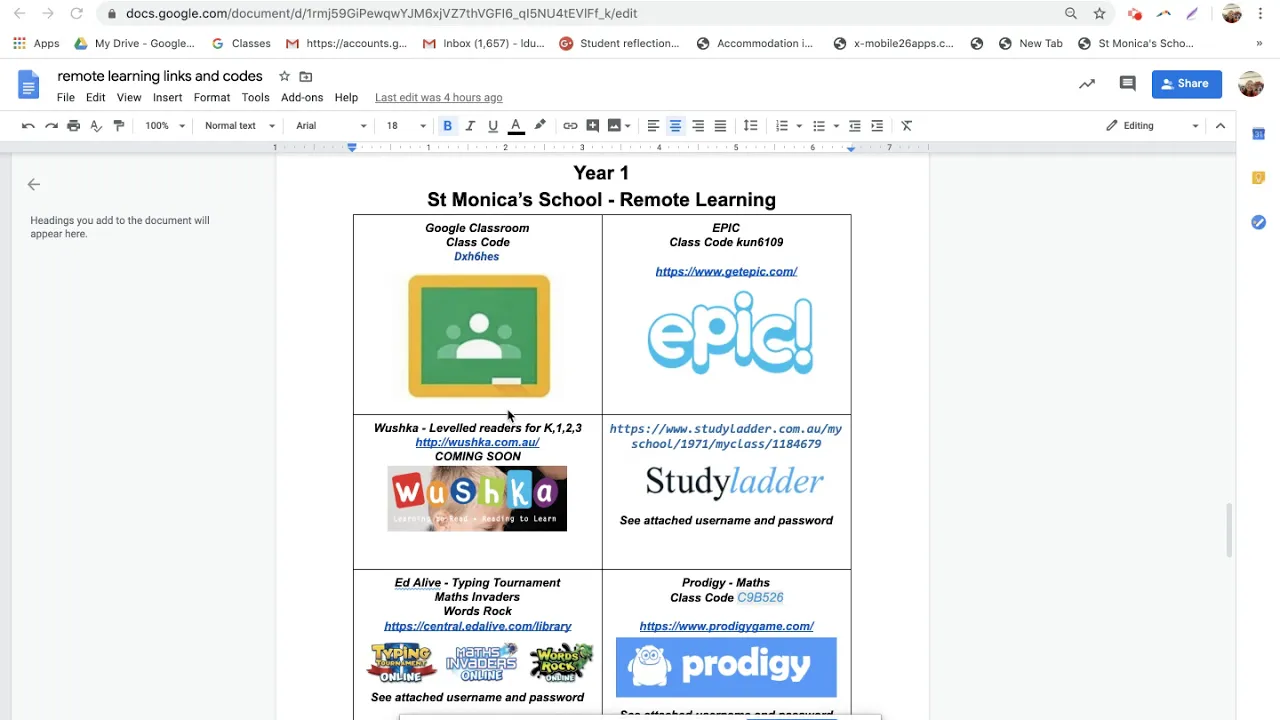The width and height of the screenshot is (1280, 720).
Task: Set left text alignment
Action: (653, 126)
